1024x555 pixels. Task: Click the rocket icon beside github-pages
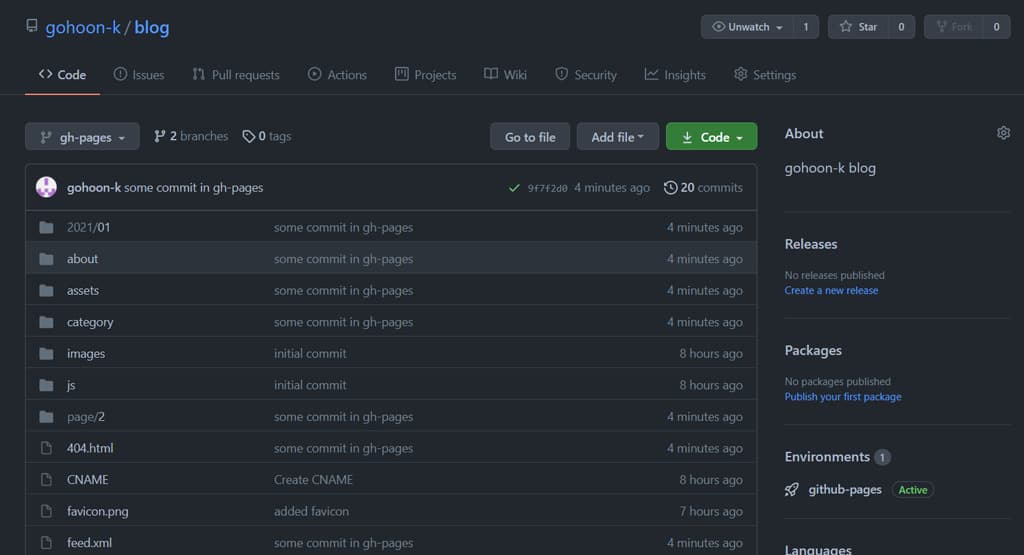(x=792, y=490)
